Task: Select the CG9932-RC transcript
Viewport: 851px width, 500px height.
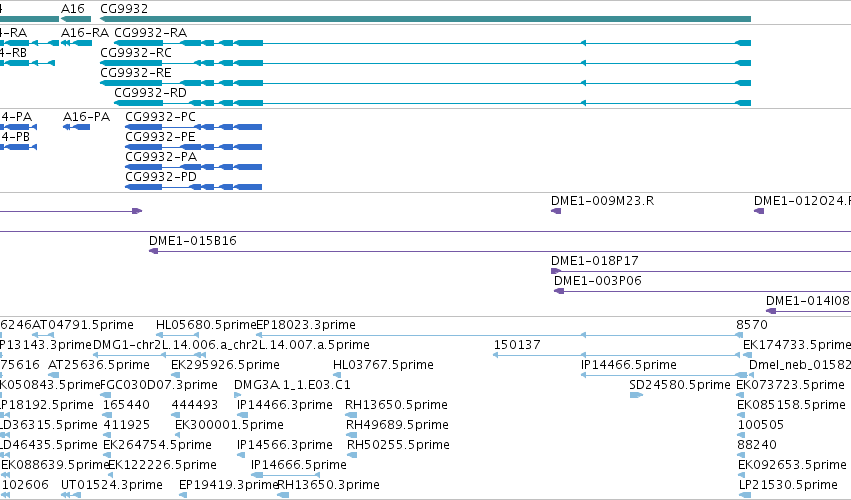Action: (426, 63)
